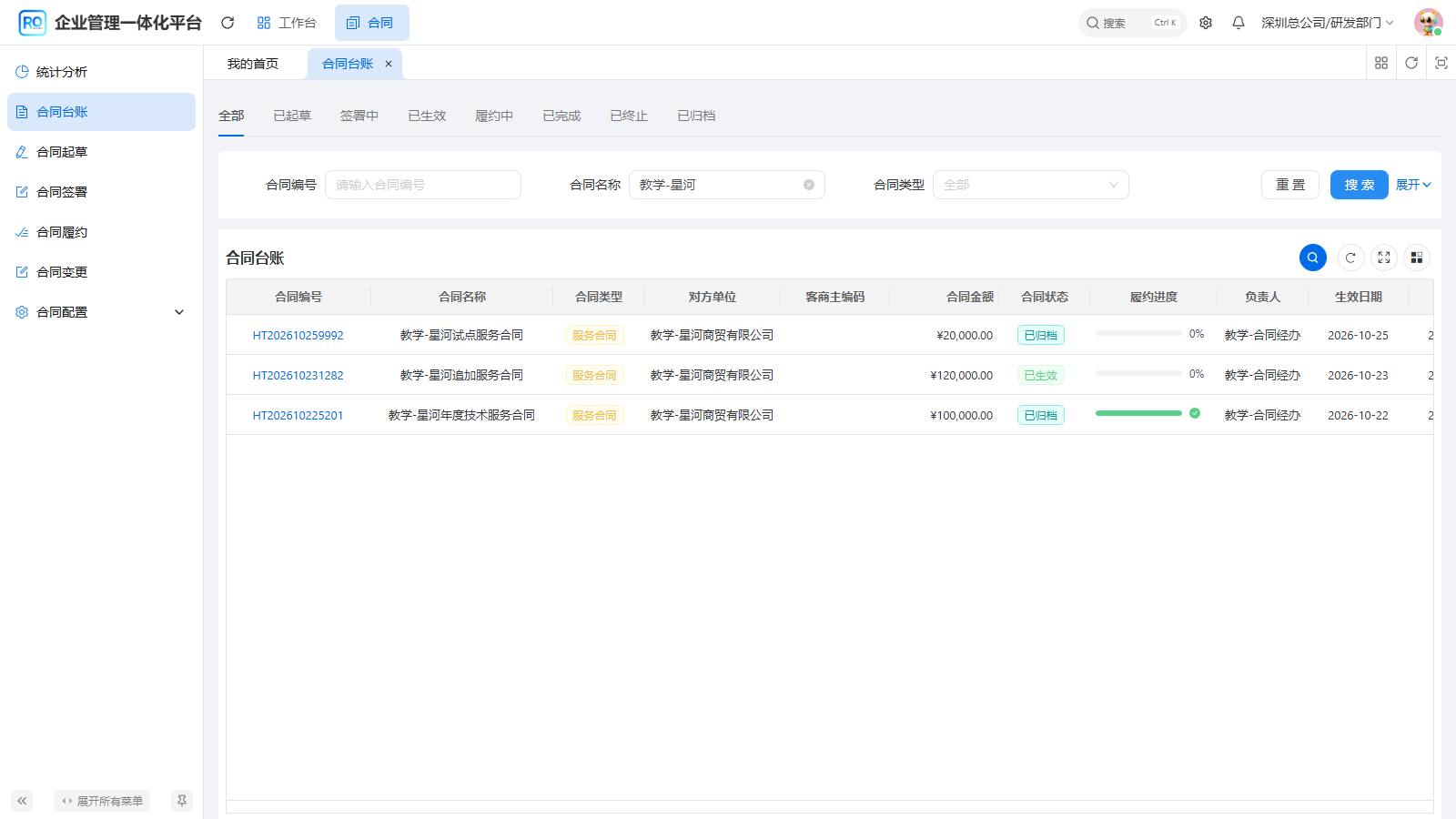Toggle fullscreen content icon in tab bar
Image resolution: width=1456 pixels, height=819 pixels.
[x=1441, y=63]
